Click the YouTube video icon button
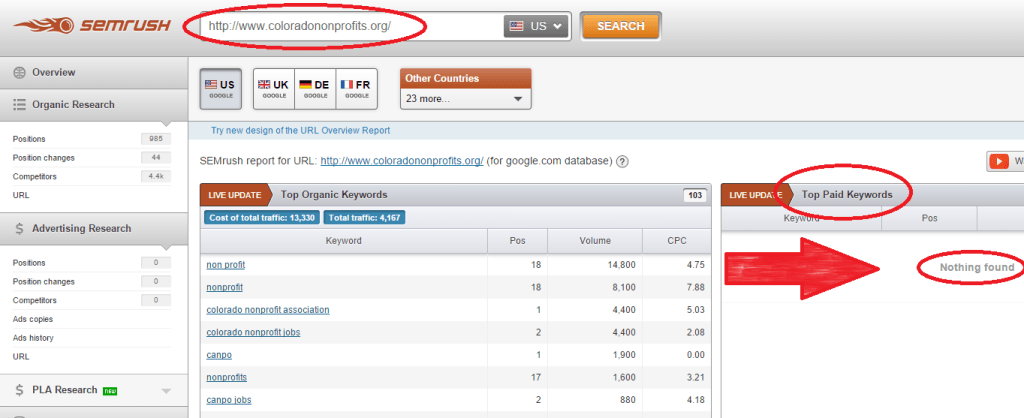Screen dimensions: 1024x418 999,161
